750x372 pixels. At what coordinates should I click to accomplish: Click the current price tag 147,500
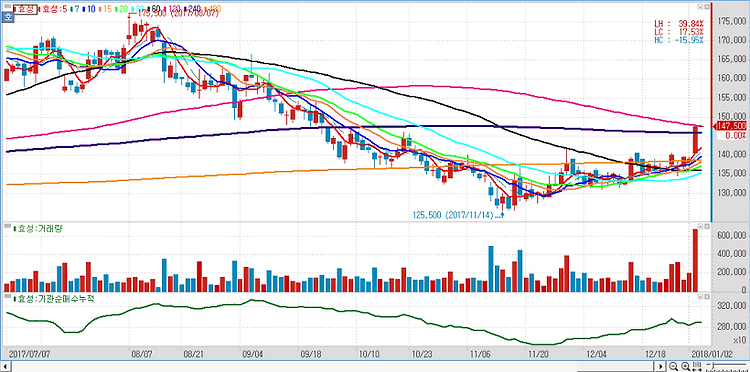tap(732, 126)
